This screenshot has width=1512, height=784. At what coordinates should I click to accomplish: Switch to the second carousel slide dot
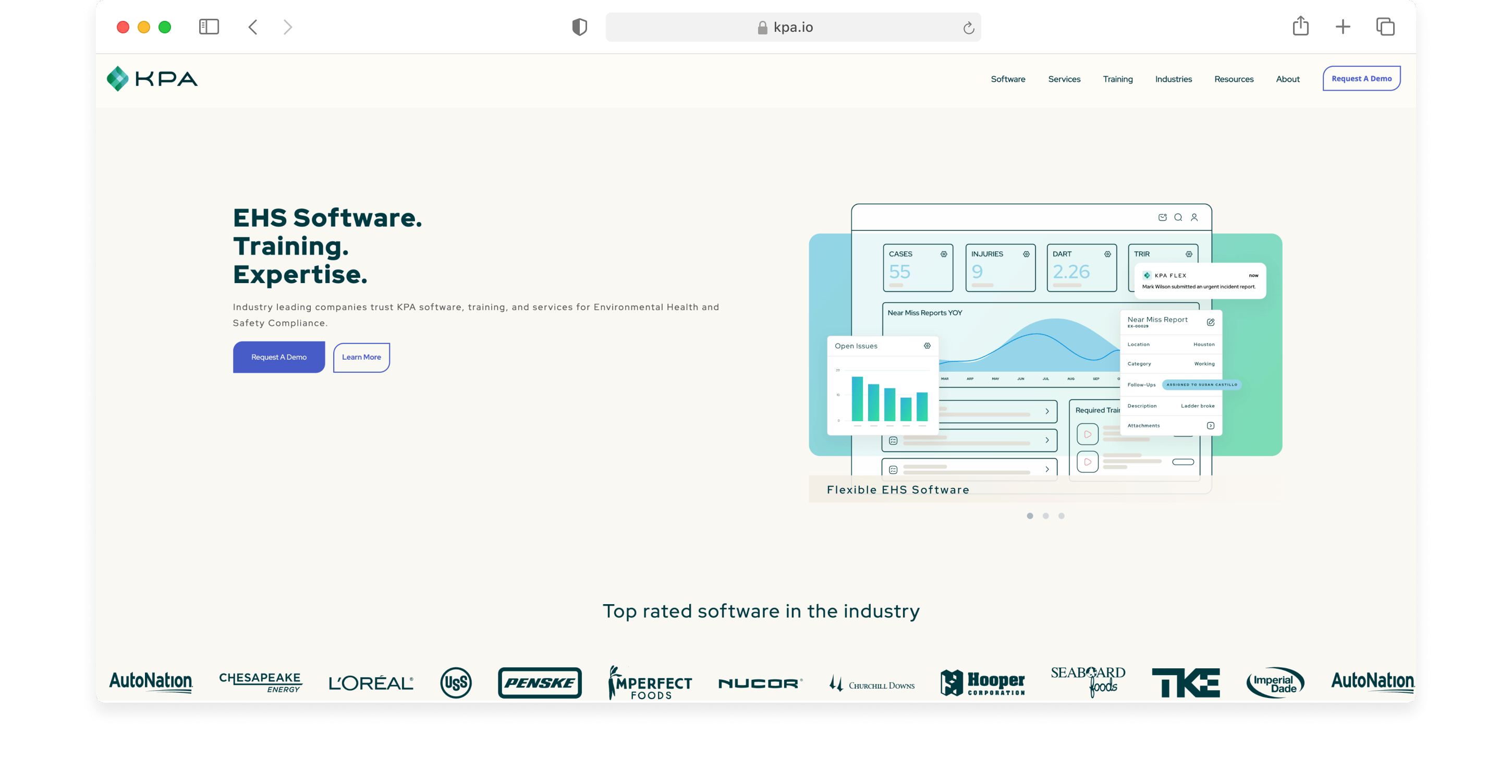(1046, 516)
